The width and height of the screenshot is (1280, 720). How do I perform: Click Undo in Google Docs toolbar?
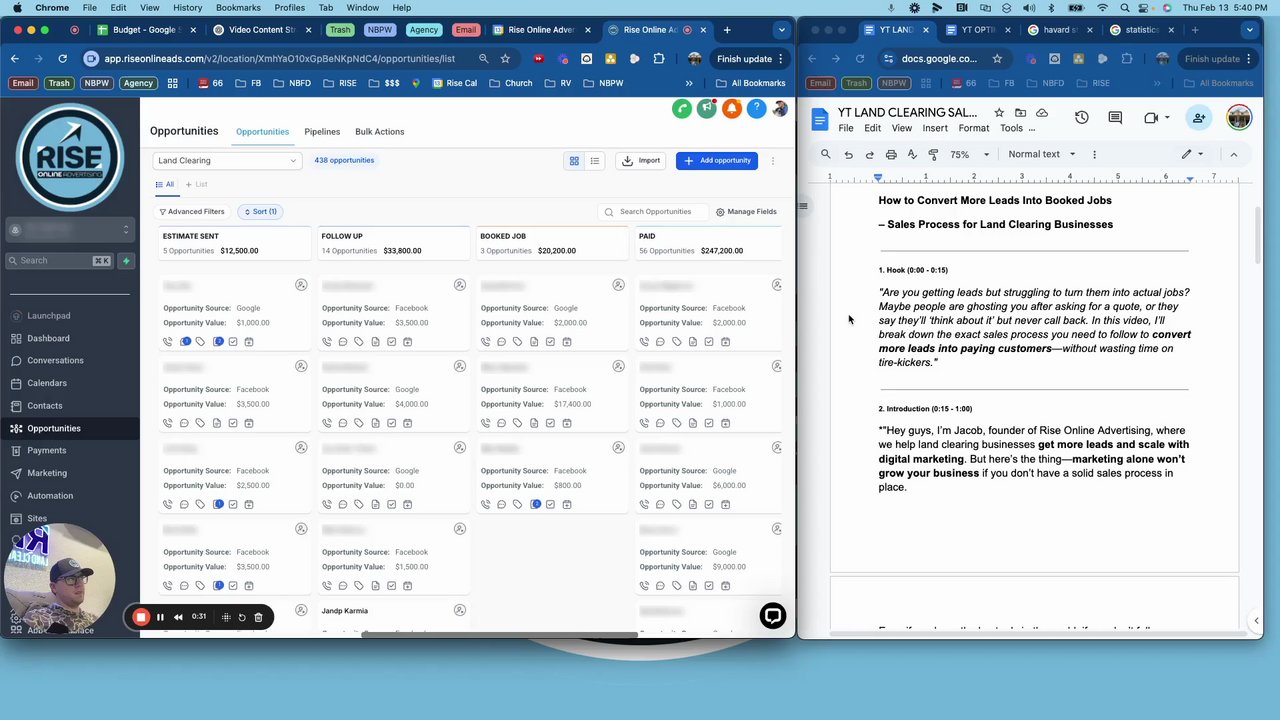pyautogui.click(x=848, y=155)
